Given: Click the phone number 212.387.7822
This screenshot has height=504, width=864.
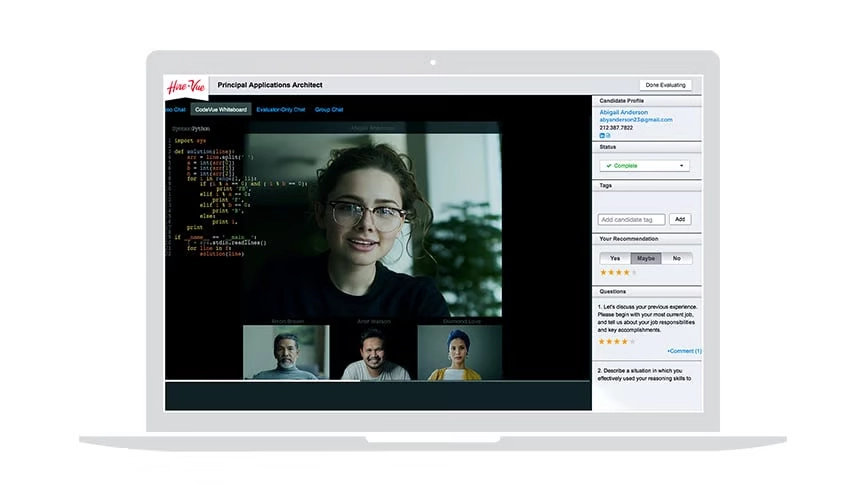Looking at the screenshot, I should 616,128.
